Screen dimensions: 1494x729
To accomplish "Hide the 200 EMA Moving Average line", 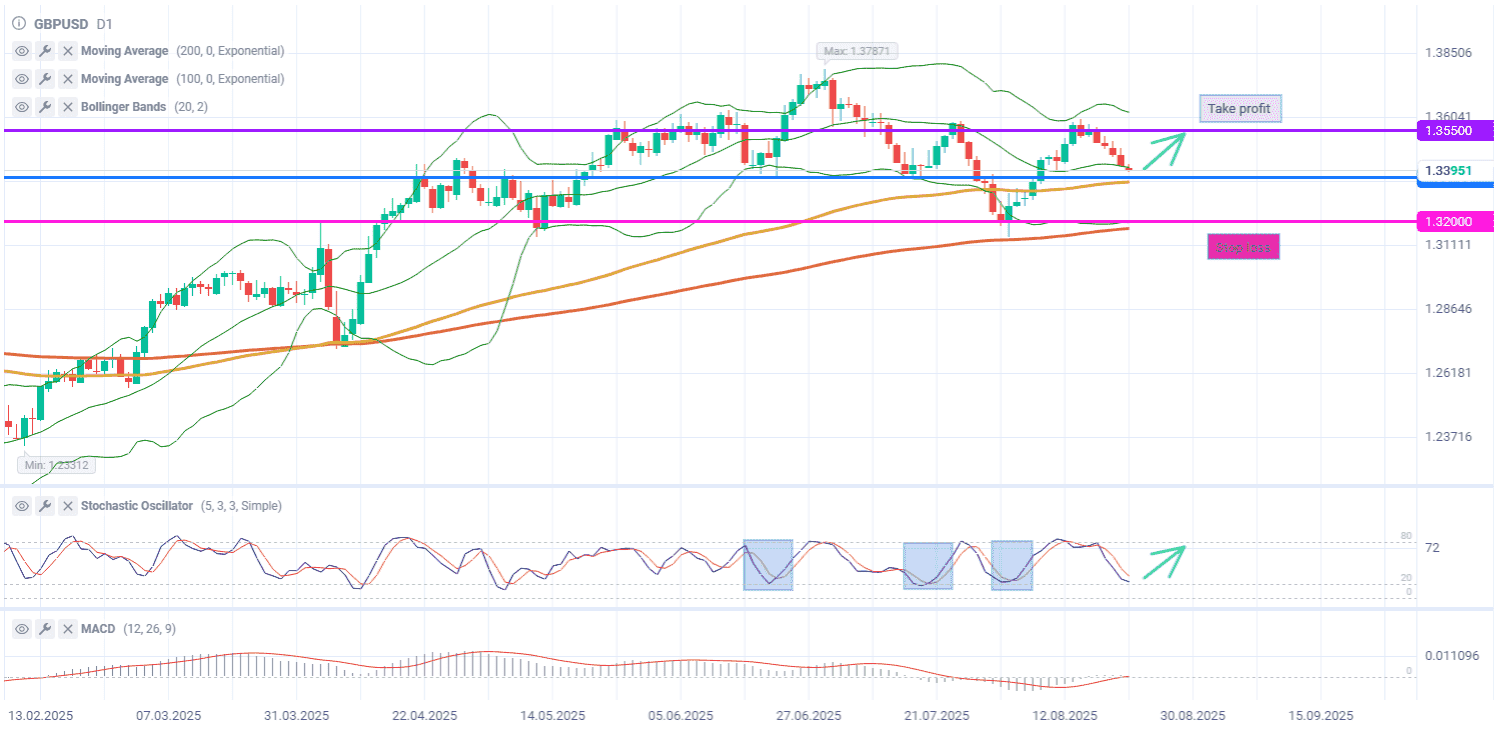I will (22, 51).
